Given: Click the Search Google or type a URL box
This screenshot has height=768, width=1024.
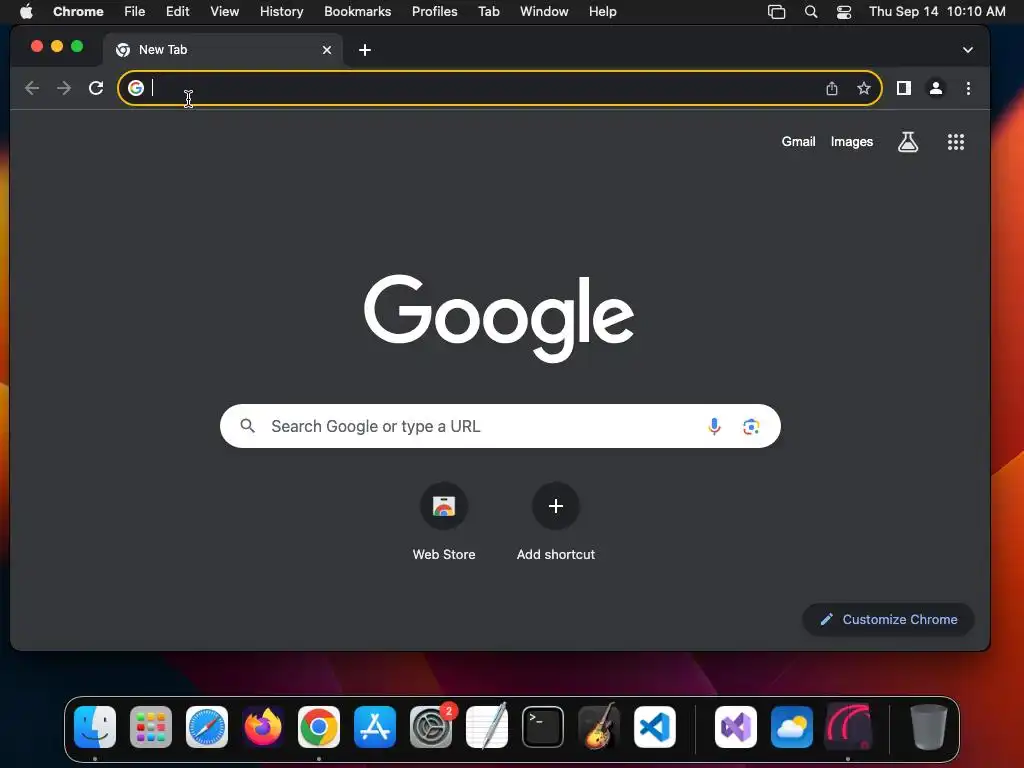Looking at the screenshot, I should (500, 426).
